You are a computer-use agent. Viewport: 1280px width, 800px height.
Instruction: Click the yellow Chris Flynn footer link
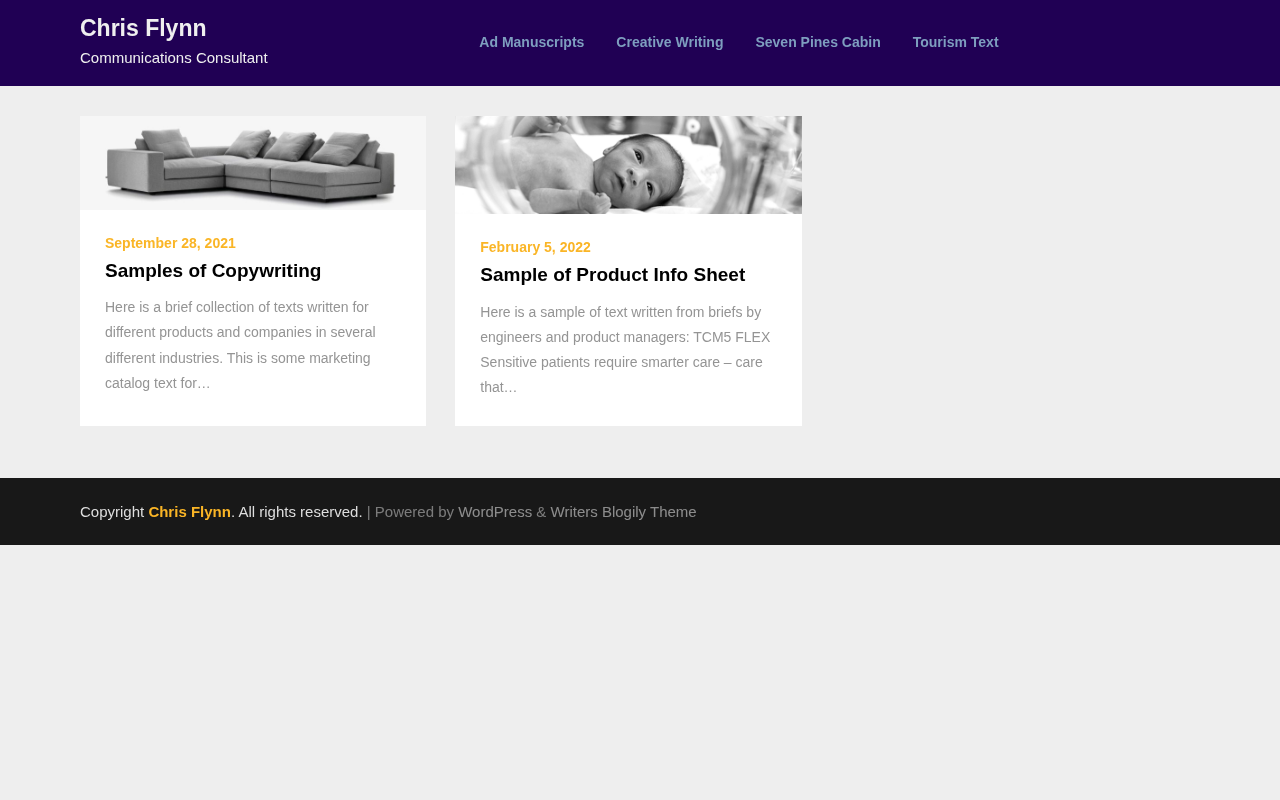pos(189,512)
